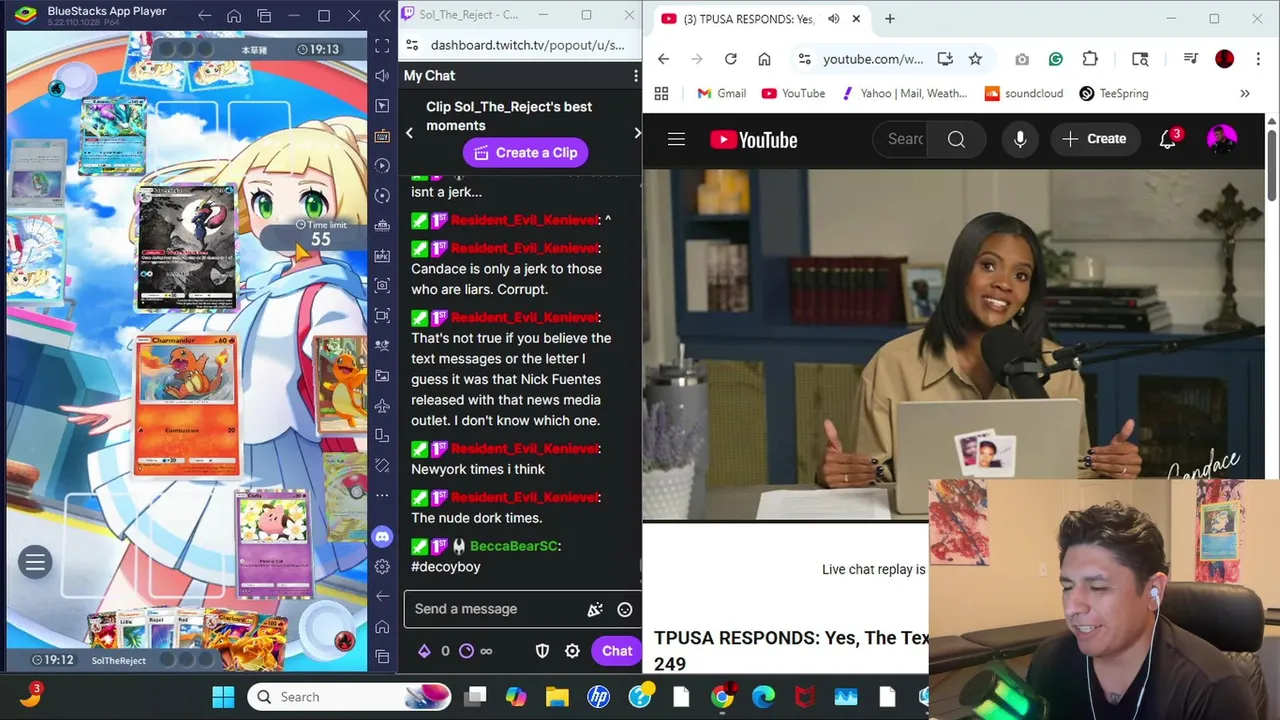Open BlueStacks recent apps icon in the sidebar
The width and height of the screenshot is (1280, 720).
tap(382, 657)
